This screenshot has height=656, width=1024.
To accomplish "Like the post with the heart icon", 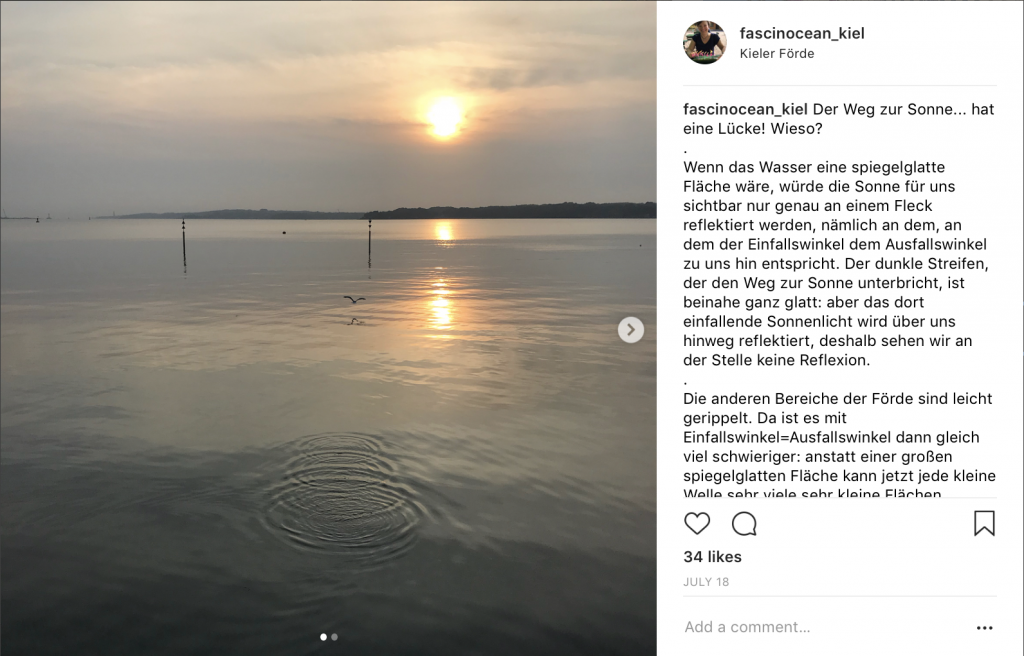I will pyautogui.click(x=697, y=523).
